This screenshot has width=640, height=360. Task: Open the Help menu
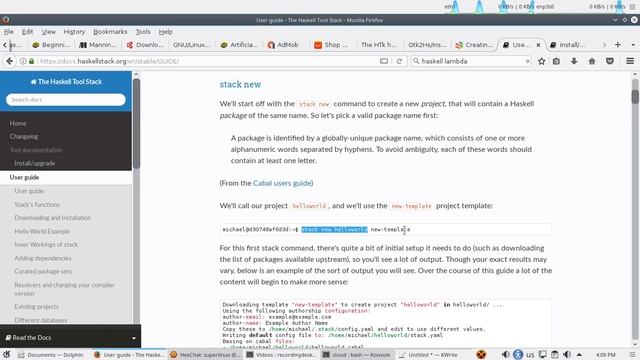[165, 31]
